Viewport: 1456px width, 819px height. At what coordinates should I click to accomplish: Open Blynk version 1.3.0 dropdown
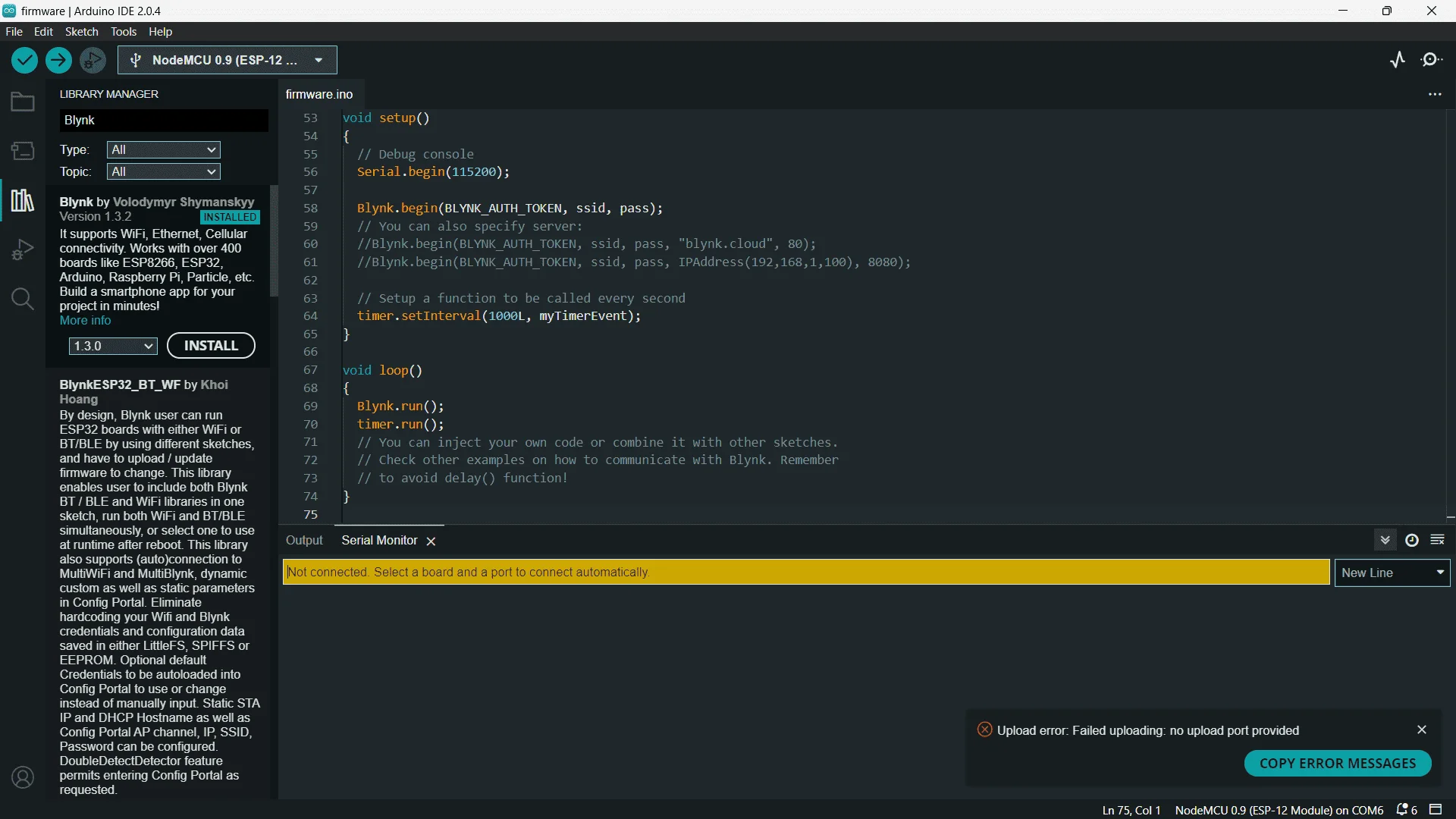[x=113, y=346]
